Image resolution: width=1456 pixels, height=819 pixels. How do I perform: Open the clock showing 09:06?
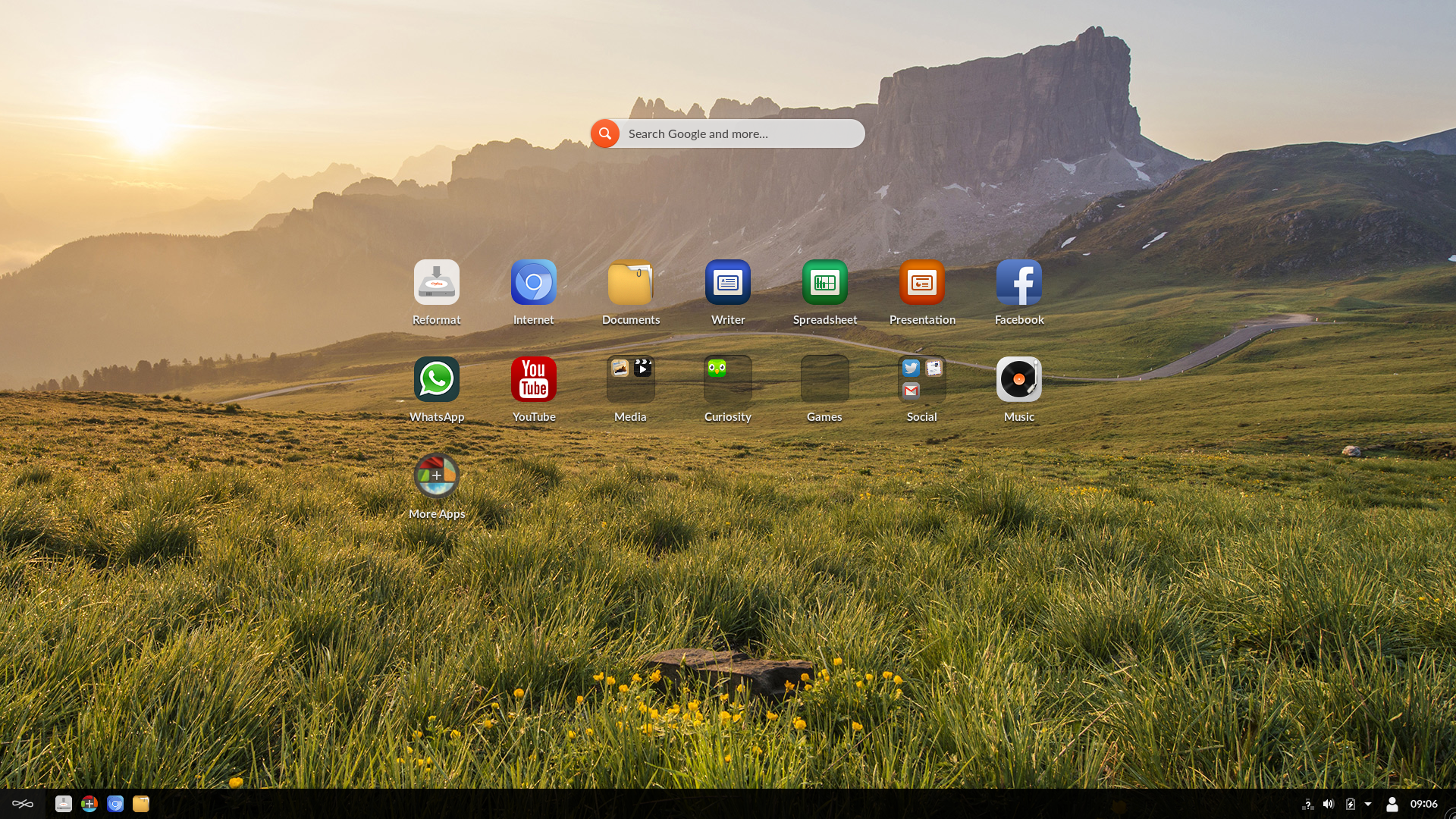pos(1424,804)
